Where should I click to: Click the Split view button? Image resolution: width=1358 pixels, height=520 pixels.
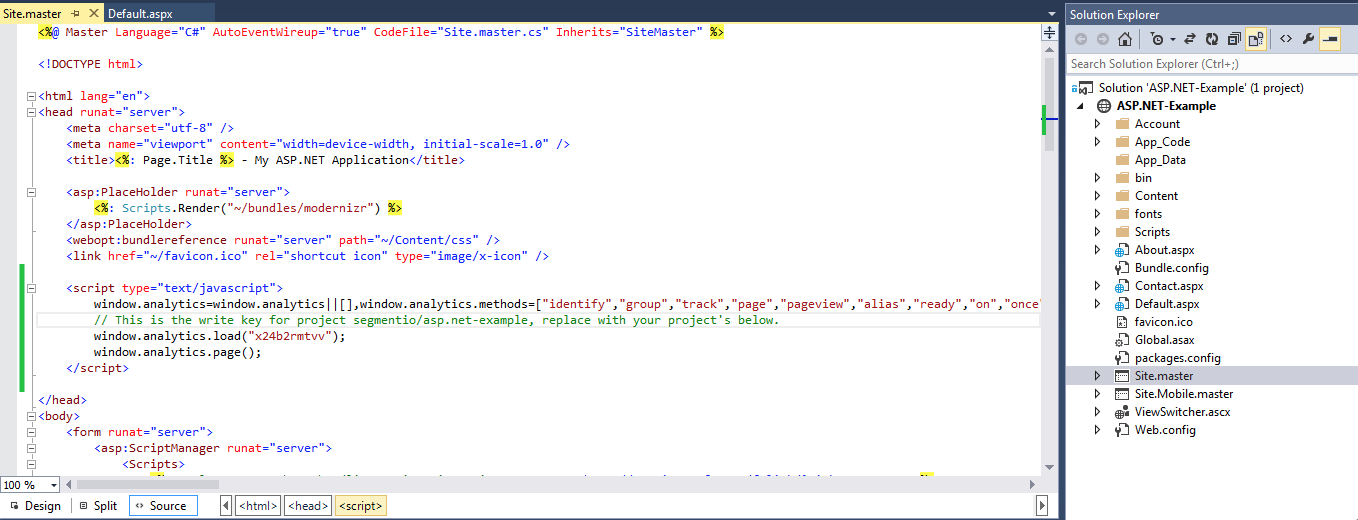pos(98,506)
